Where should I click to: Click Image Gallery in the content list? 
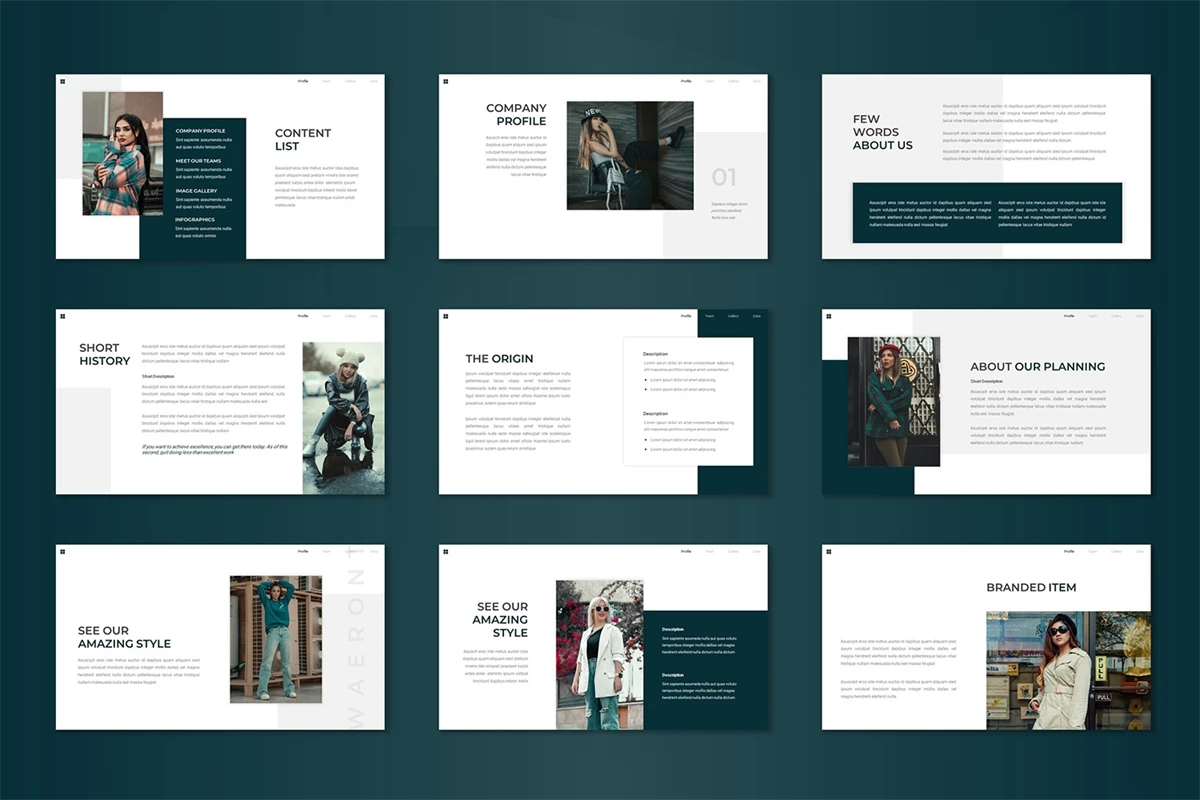click(196, 191)
